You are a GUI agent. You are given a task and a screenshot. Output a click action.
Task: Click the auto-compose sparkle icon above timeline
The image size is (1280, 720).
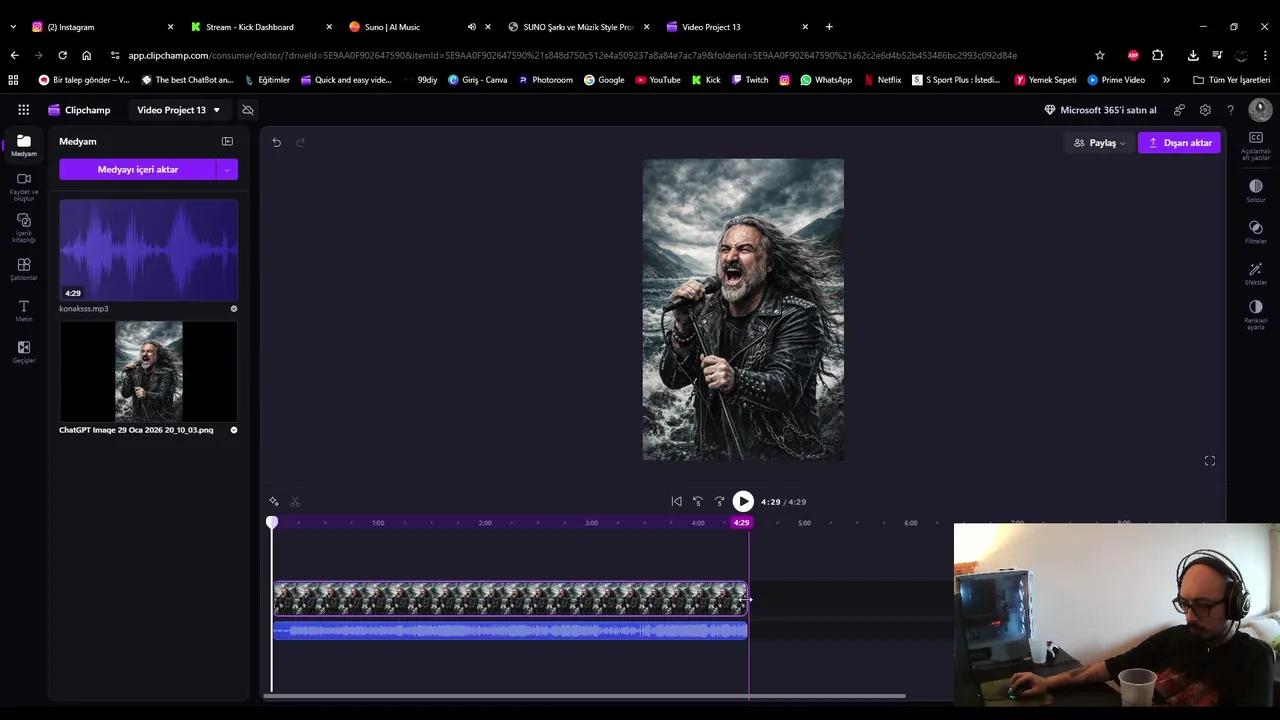(274, 502)
